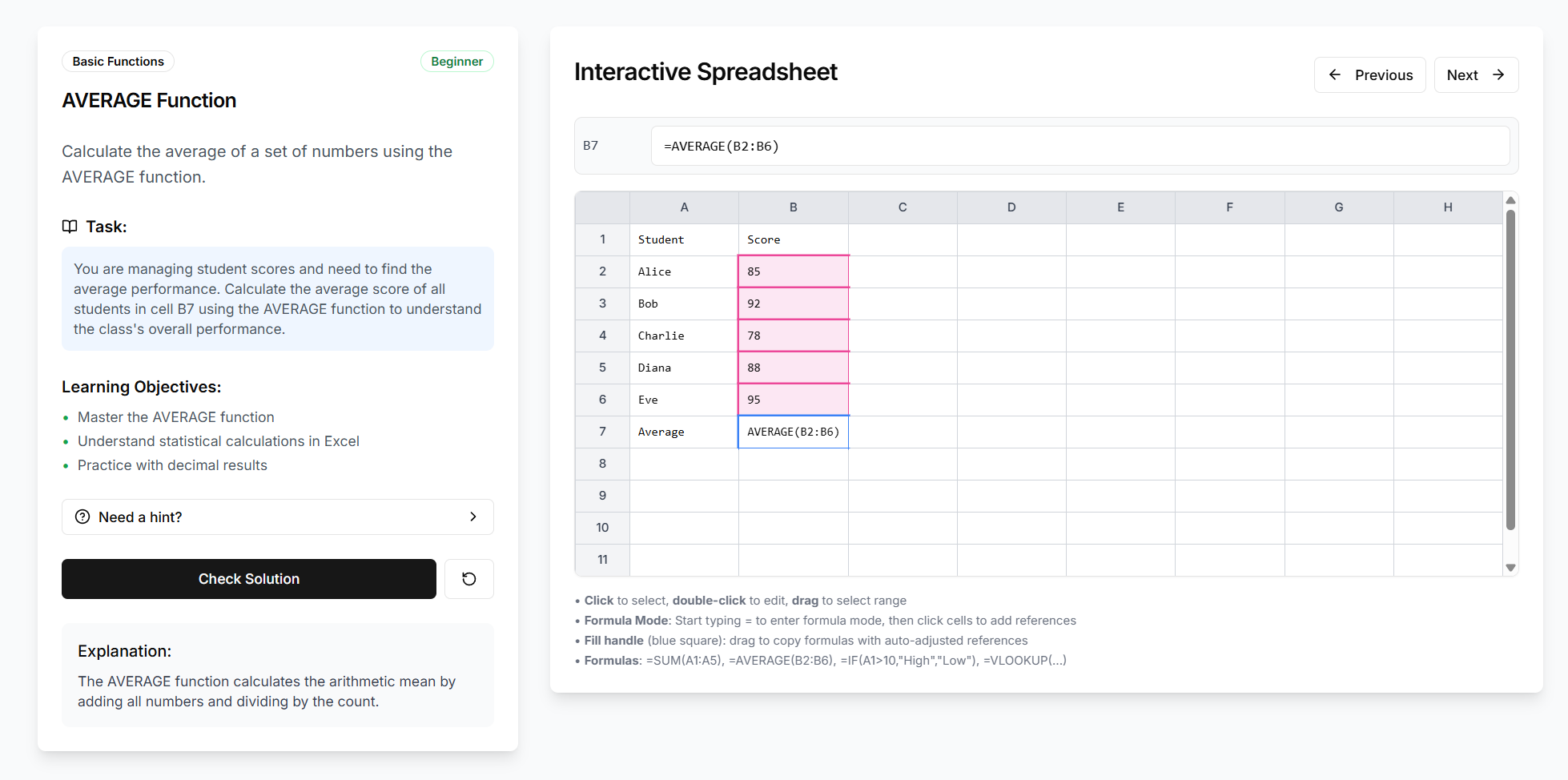Select the Bob cell

coord(684,304)
